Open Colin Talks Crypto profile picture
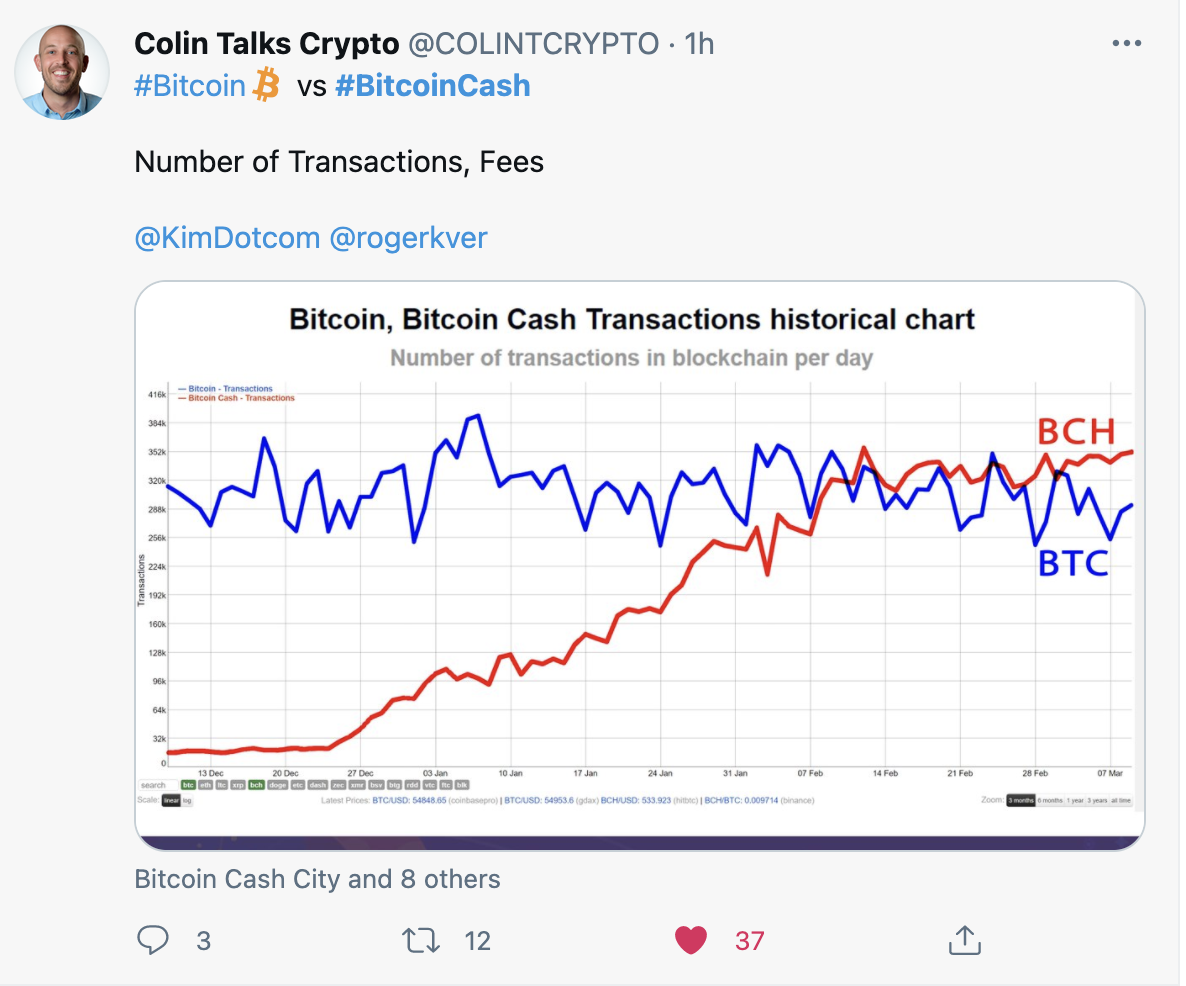 (x=62, y=72)
